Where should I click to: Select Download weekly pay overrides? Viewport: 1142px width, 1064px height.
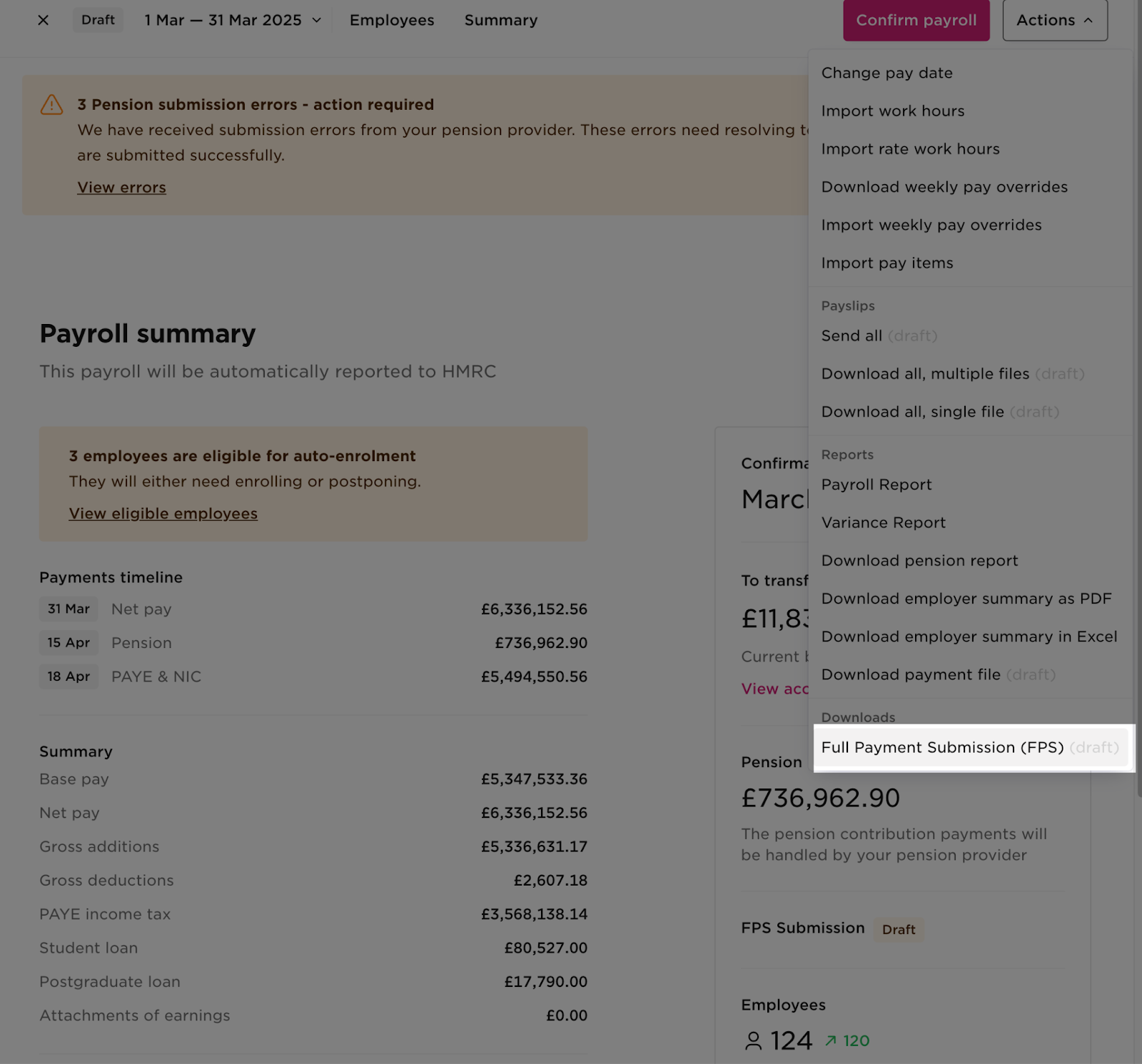pos(944,187)
